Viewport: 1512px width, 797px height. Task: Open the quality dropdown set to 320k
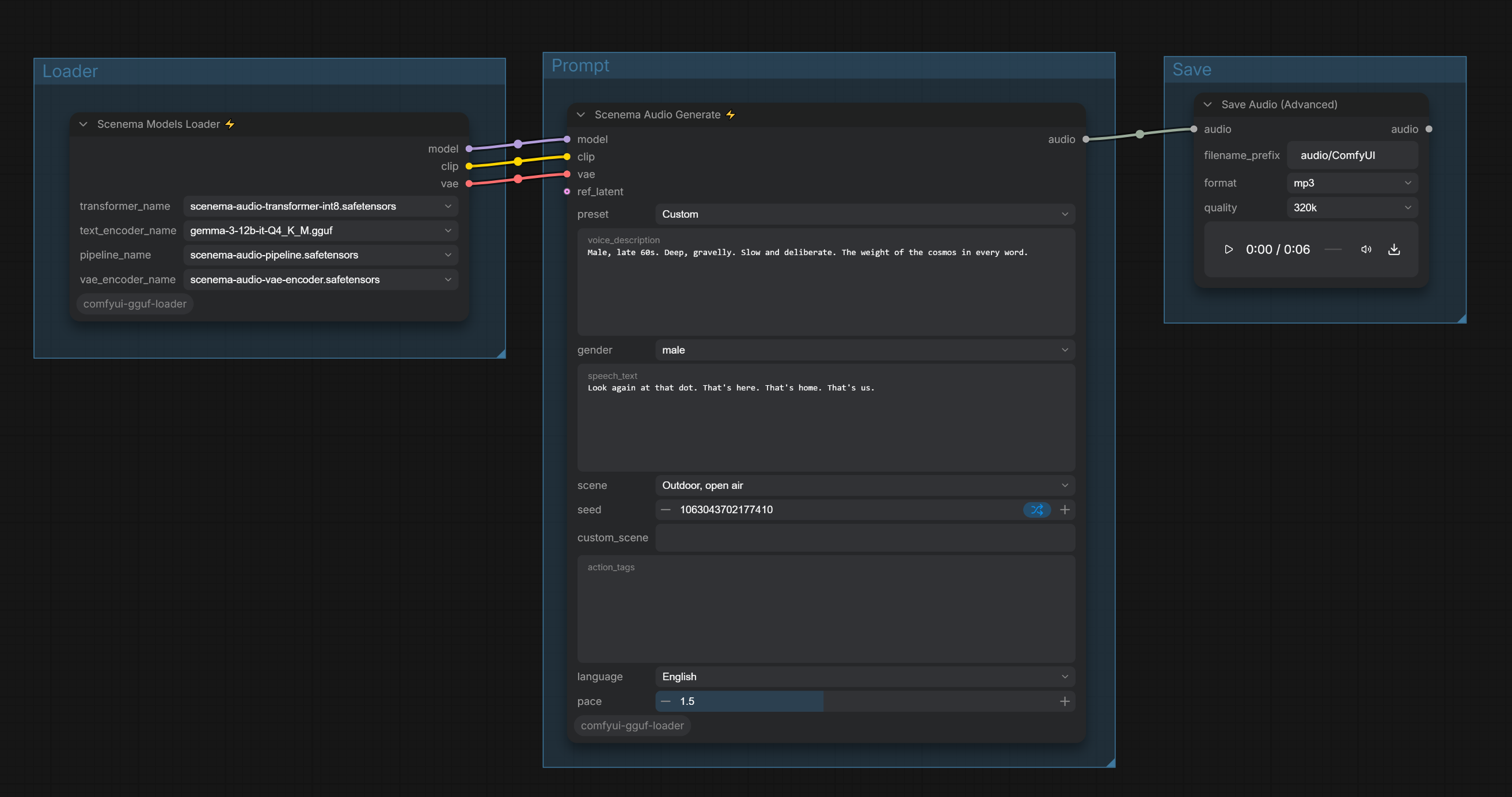pyautogui.click(x=1353, y=208)
